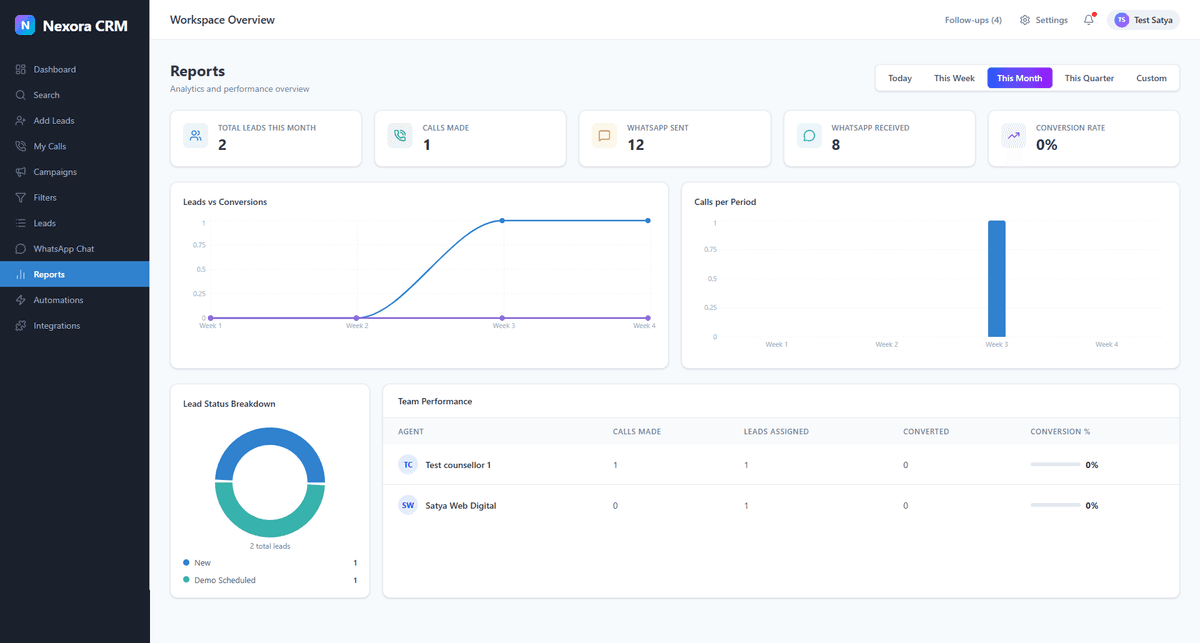Screen dimensions: 1200x643
Task: Click the Search magnifier icon in sidebar
Action: click(21, 95)
